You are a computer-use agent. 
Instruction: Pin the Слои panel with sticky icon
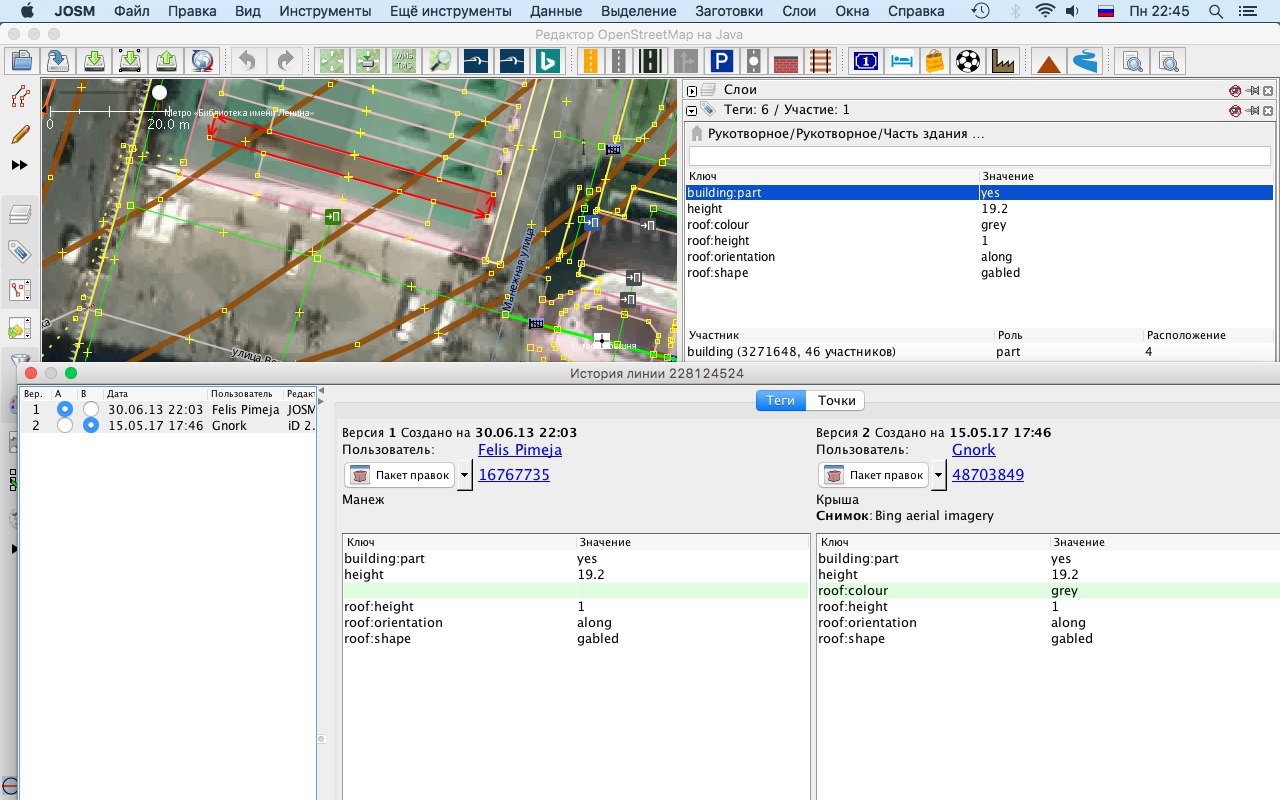[x=1251, y=90]
